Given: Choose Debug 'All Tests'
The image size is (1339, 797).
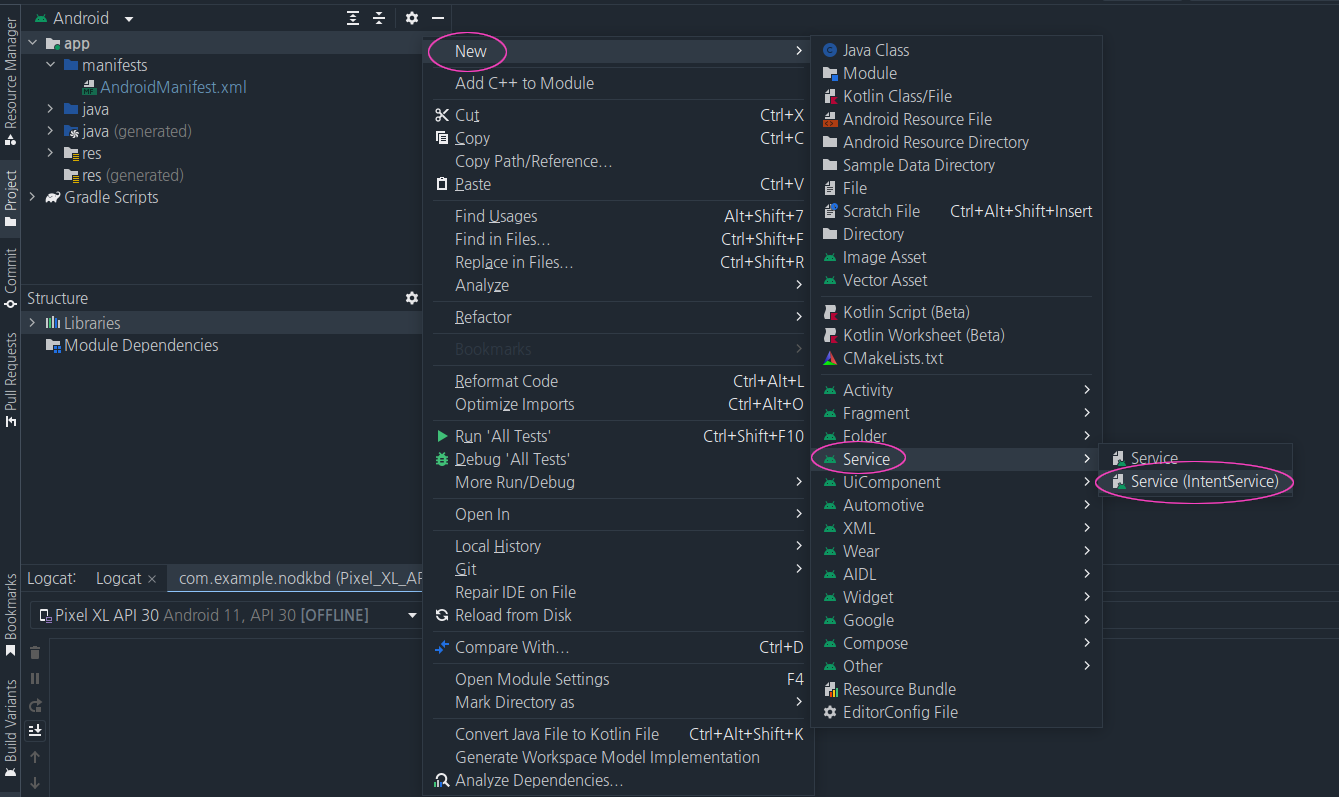Looking at the screenshot, I should (618, 459).
